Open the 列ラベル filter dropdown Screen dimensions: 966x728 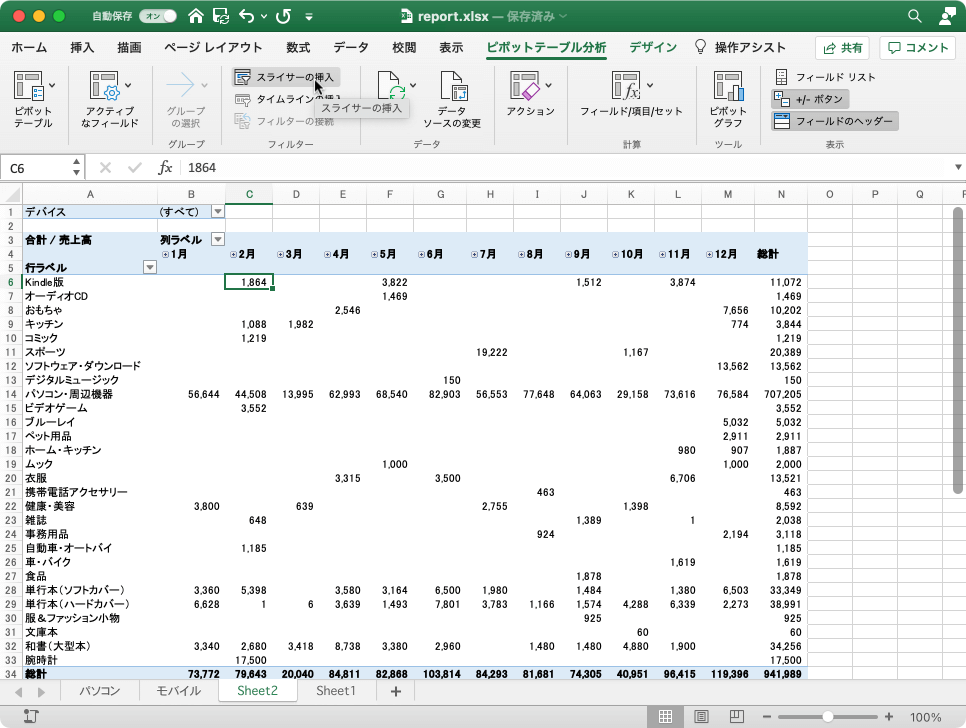[x=218, y=240]
